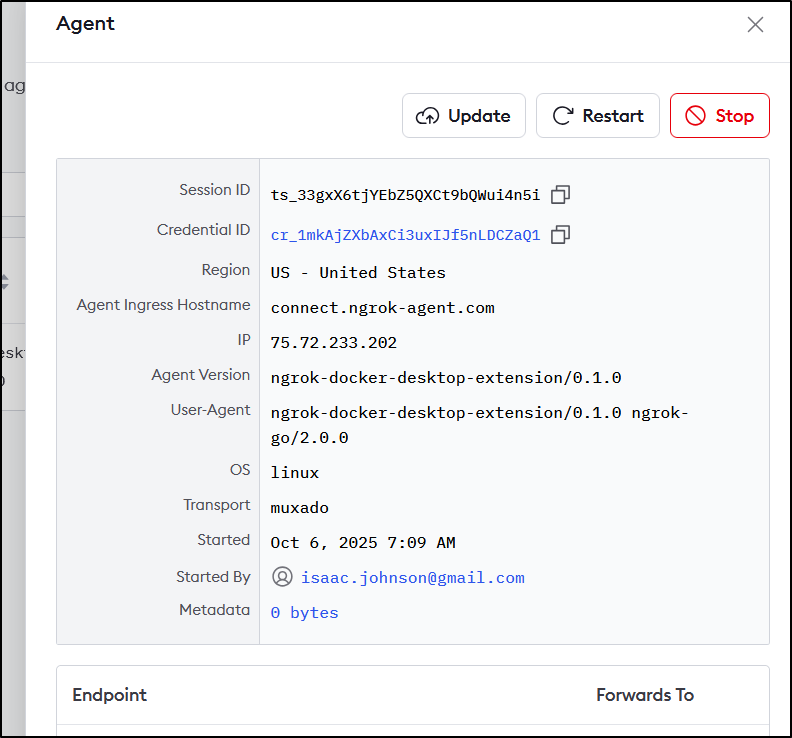Image resolution: width=792 pixels, height=738 pixels.
Task: Click the Forwards To column header
Action: [644, 695]
